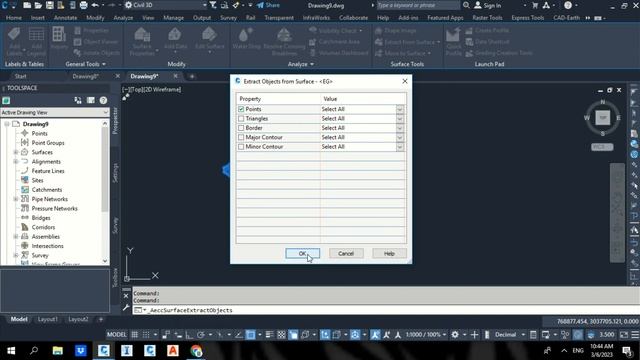Open the Border value dropdown

click(x=400, y=128)
